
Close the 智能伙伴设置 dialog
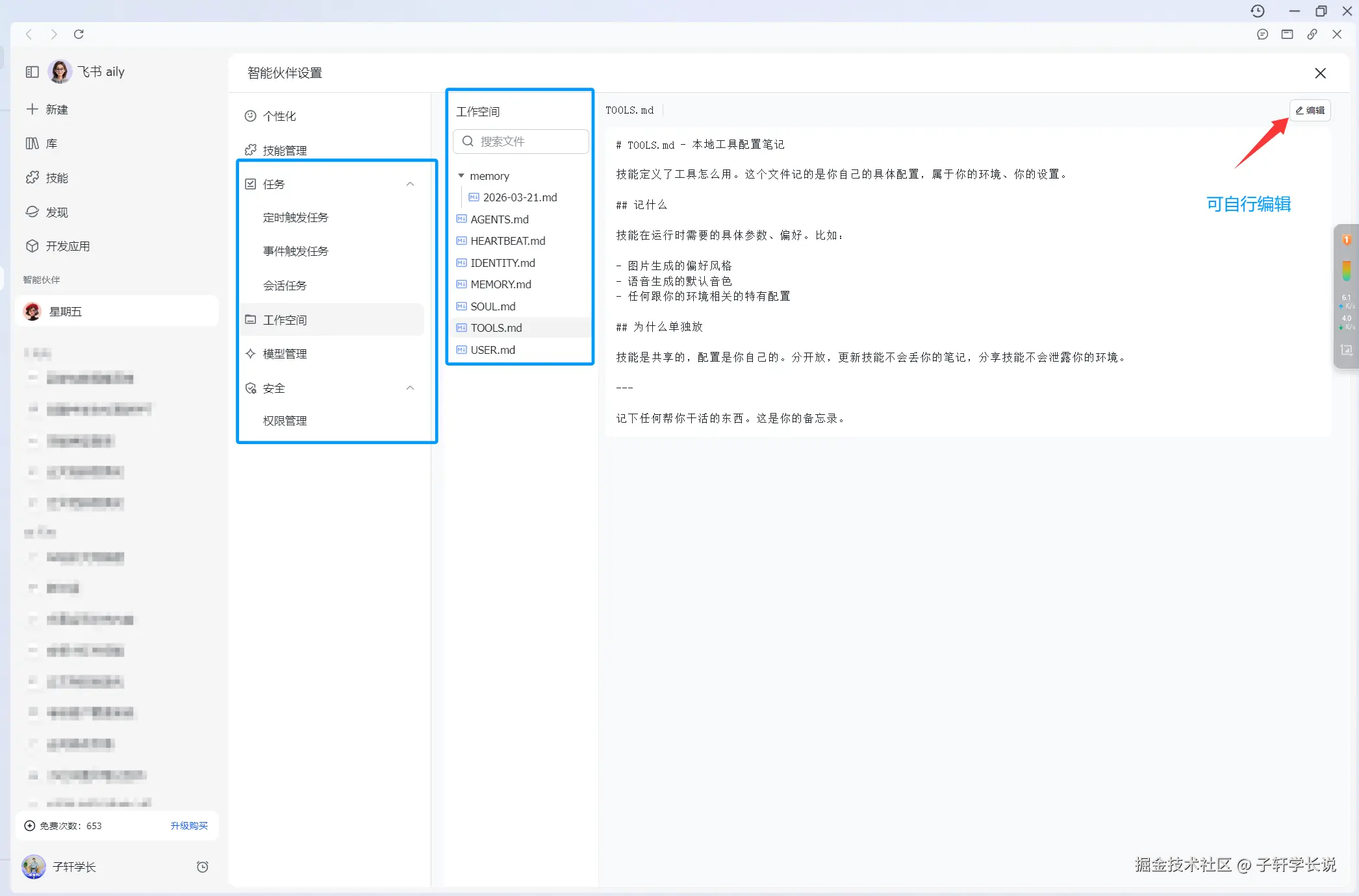(1320, 73)
